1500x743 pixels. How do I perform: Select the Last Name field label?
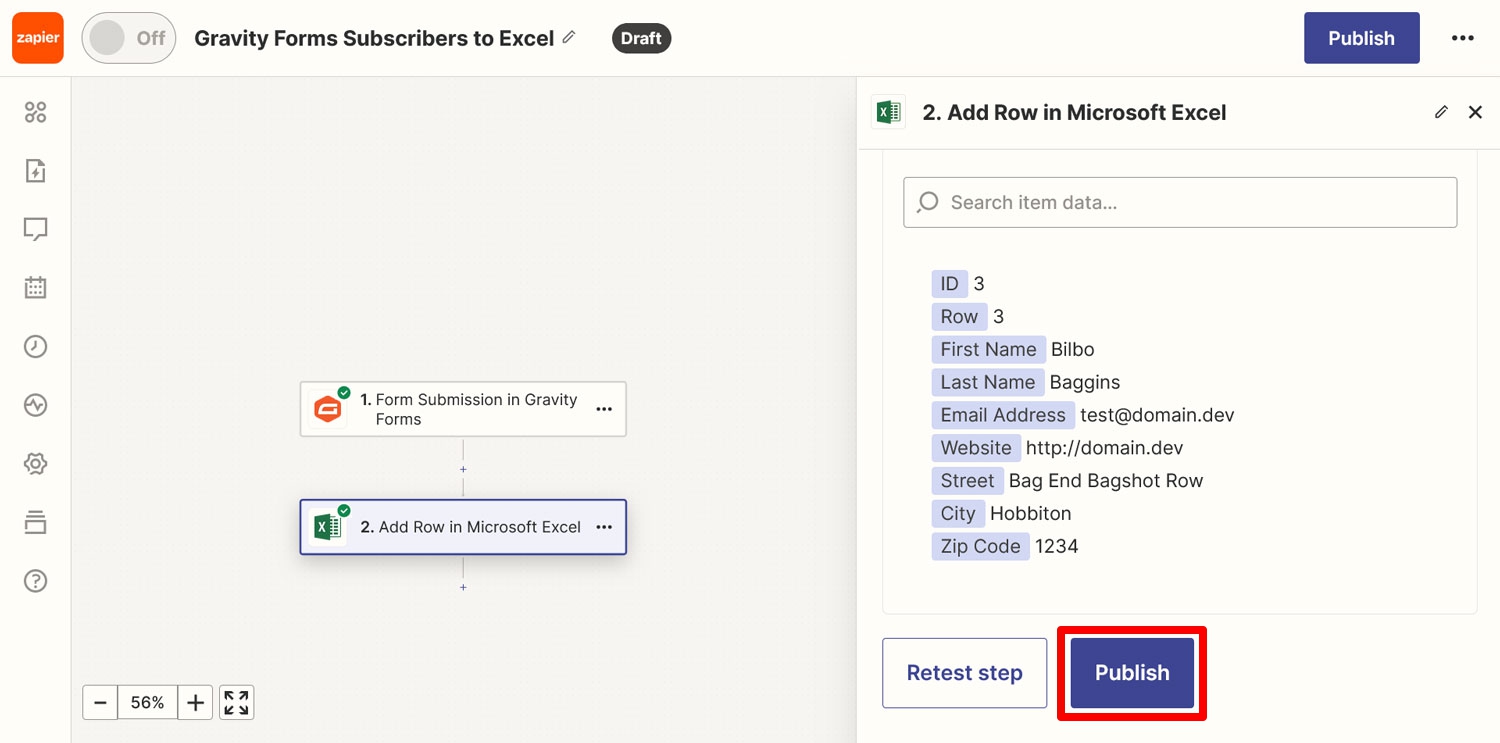tap(988, 382)
